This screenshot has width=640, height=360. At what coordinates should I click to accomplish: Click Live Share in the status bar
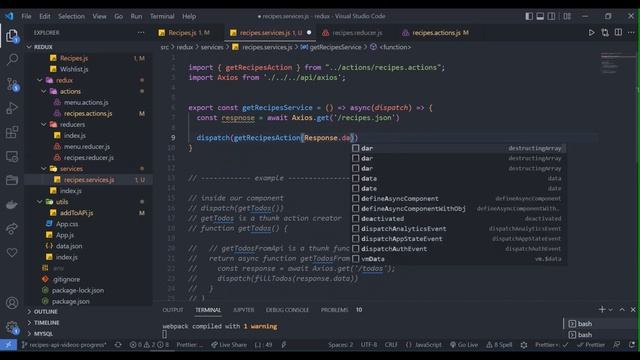point(229,345)
